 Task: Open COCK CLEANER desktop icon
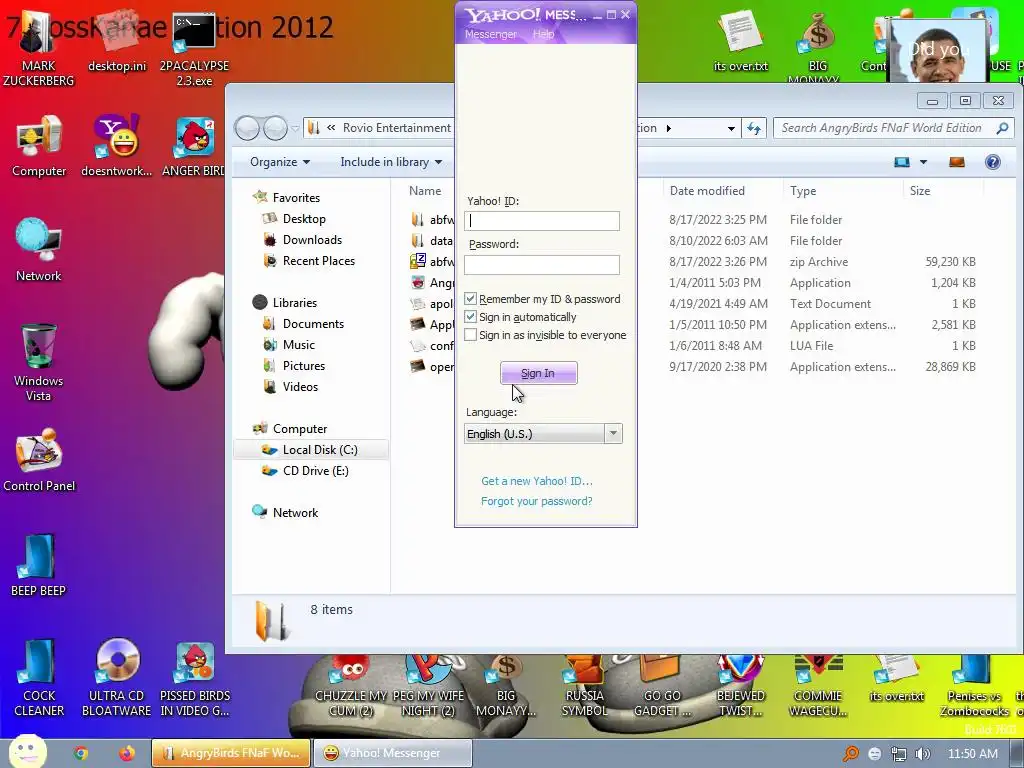pos(39,678)
